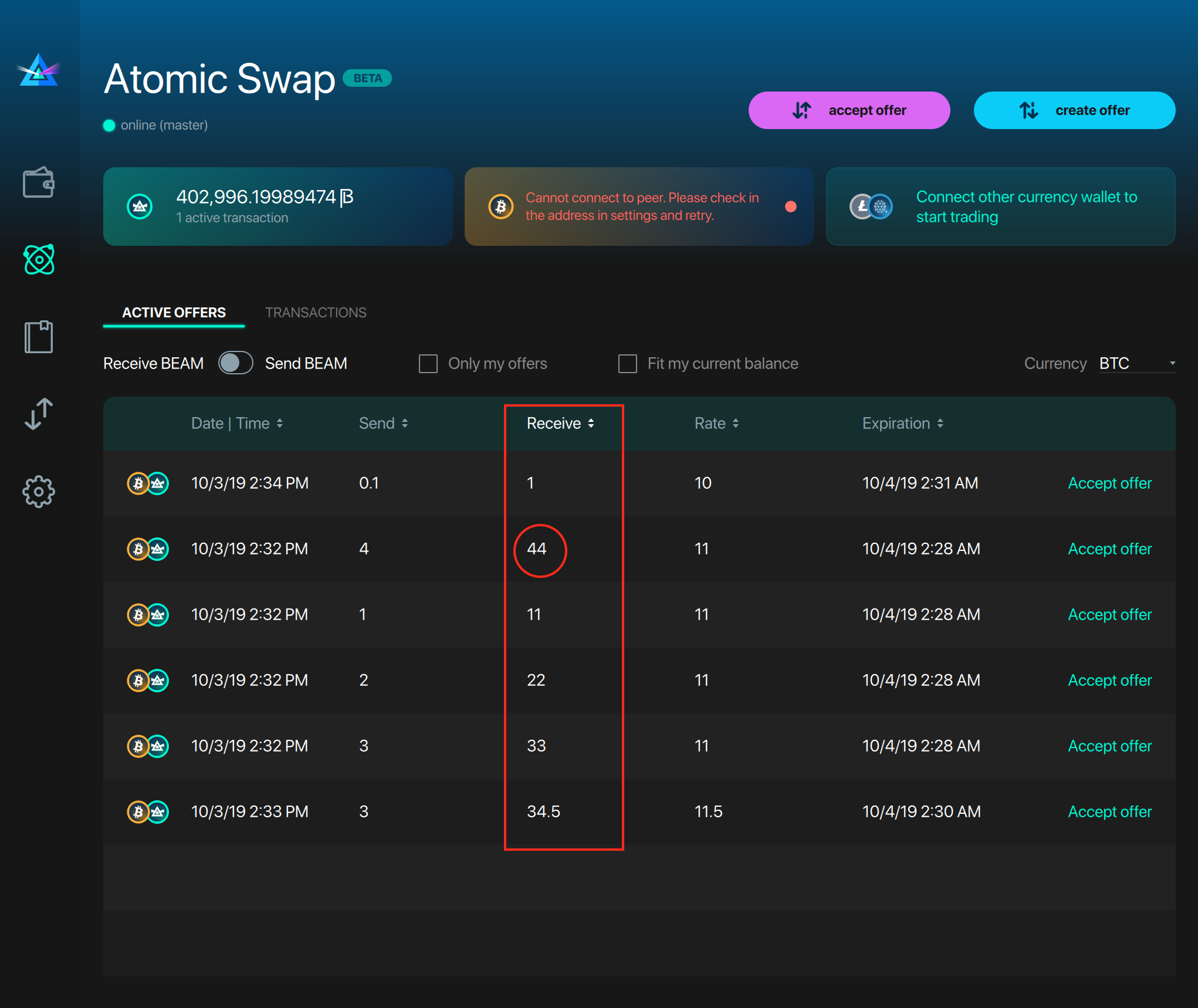1198x1008 pixels.
Task: Open the Address Book sidebar icon
Action: (39, 337)
